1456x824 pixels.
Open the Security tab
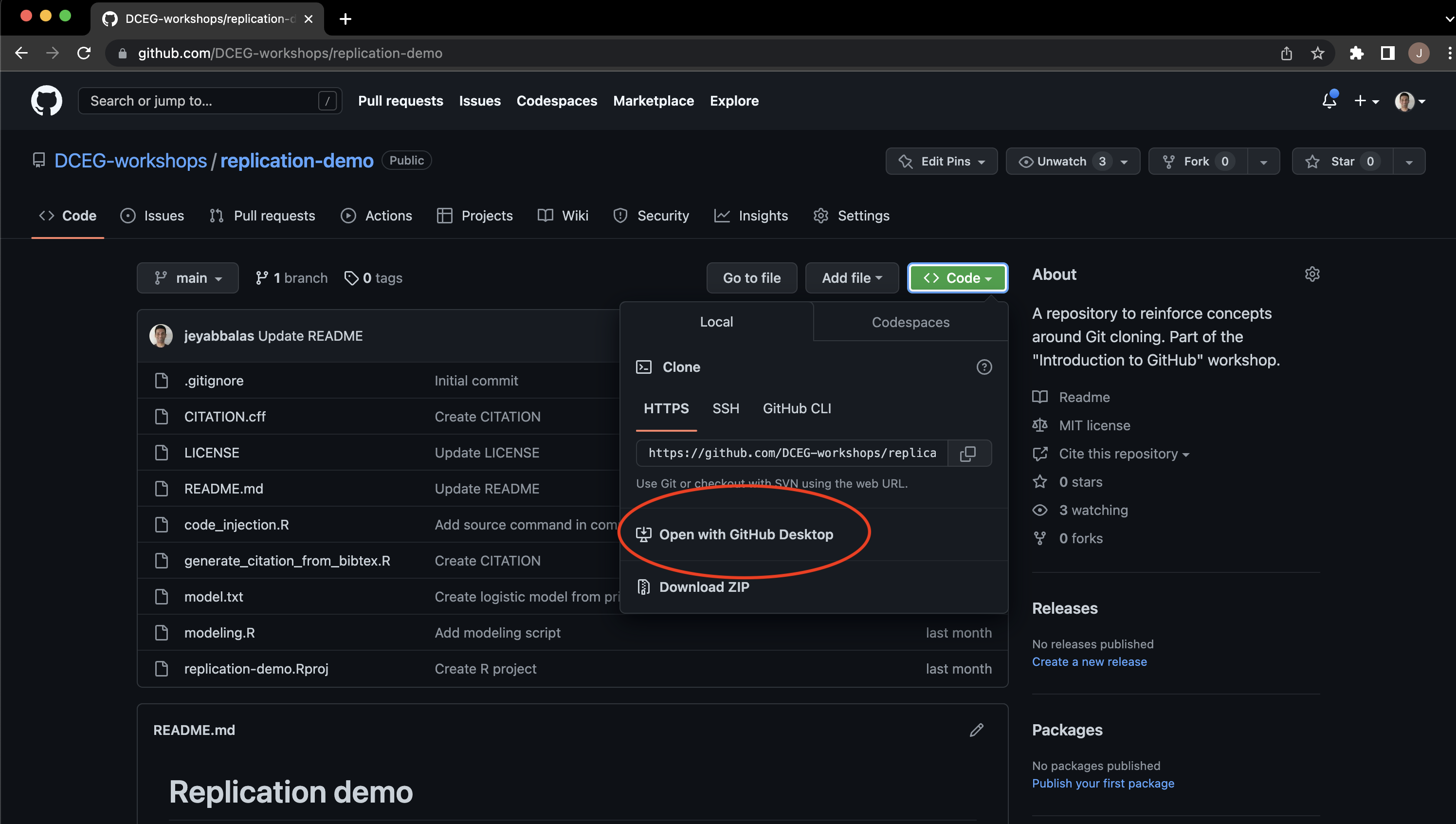pos(651,216)
